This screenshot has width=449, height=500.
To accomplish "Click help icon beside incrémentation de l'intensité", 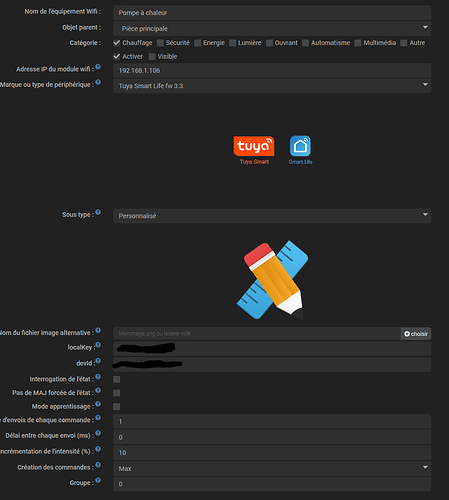I will [x=98, y=449].
